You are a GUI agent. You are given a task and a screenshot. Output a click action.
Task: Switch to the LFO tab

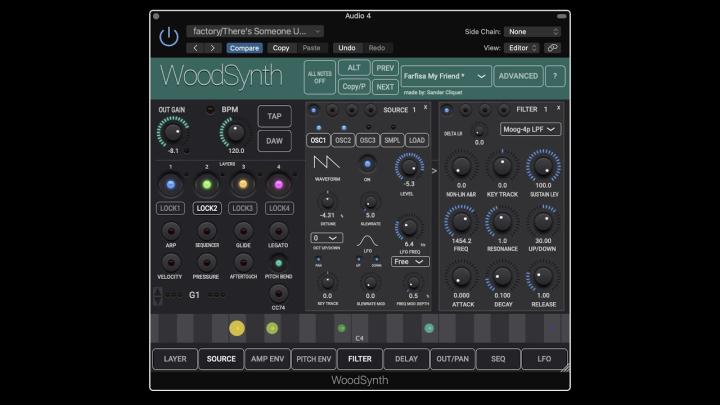click(544, 359)
